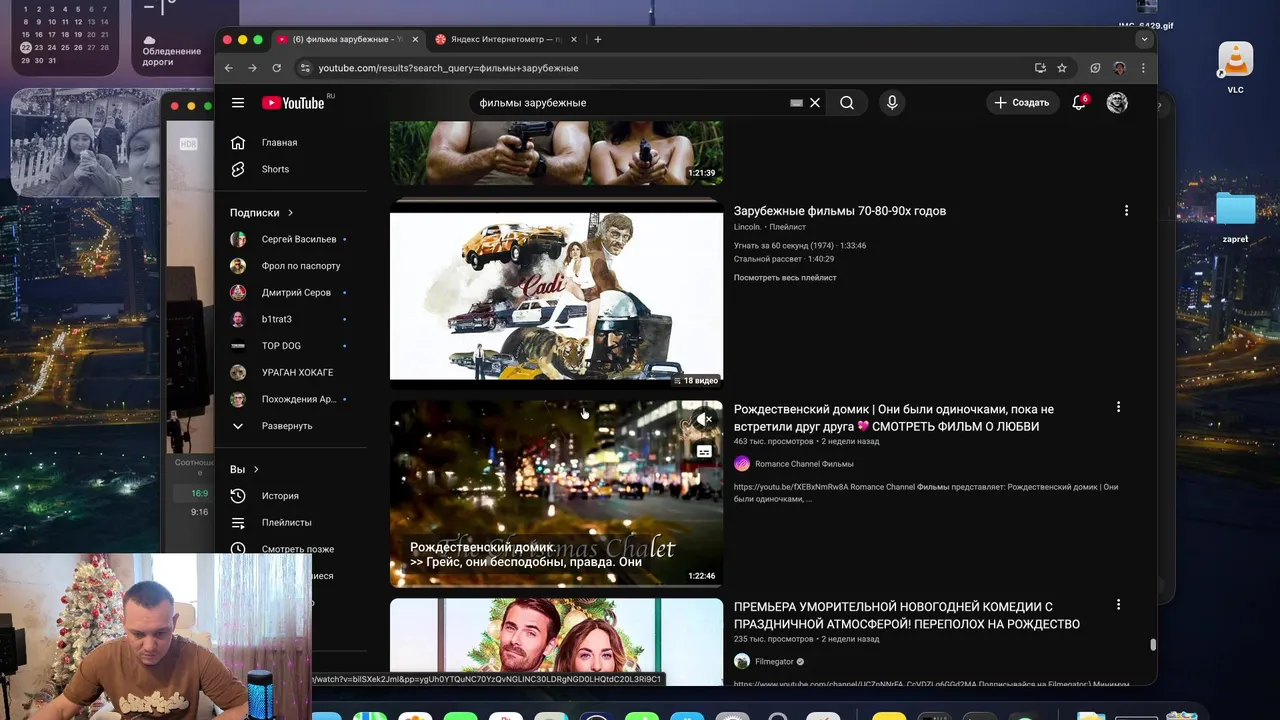Click the browser forward arrow

click(252, 68)
